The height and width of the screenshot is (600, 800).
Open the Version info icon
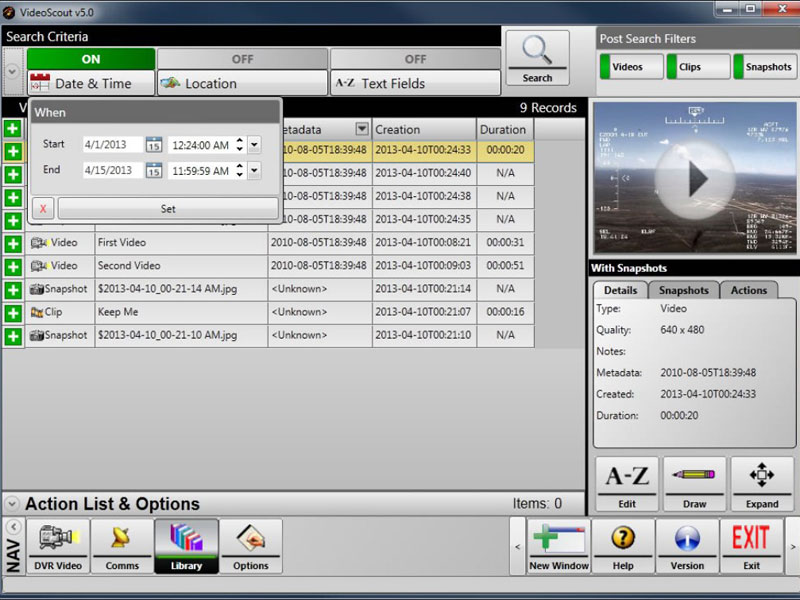687,538
